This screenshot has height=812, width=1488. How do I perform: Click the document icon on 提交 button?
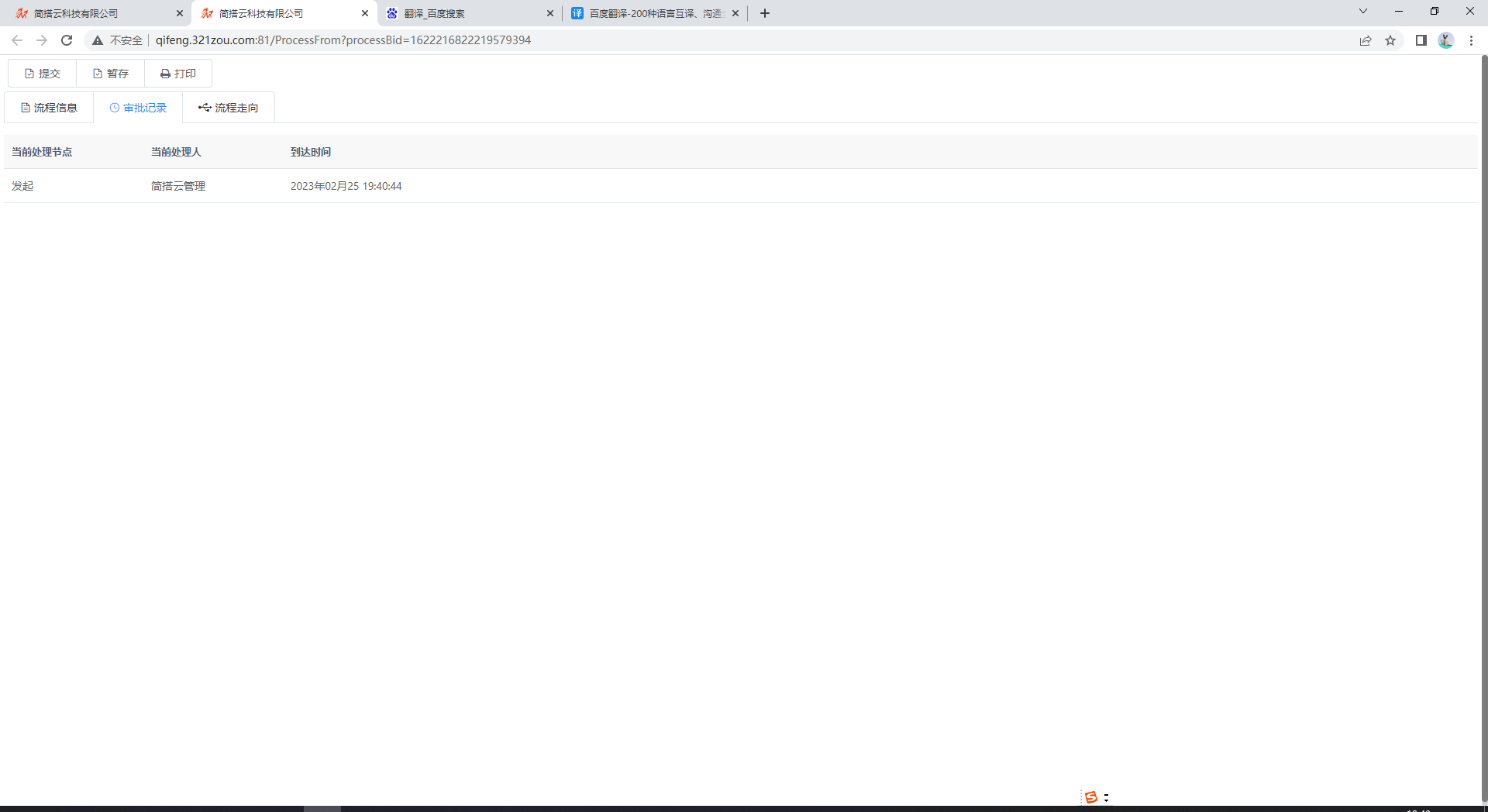29,74
